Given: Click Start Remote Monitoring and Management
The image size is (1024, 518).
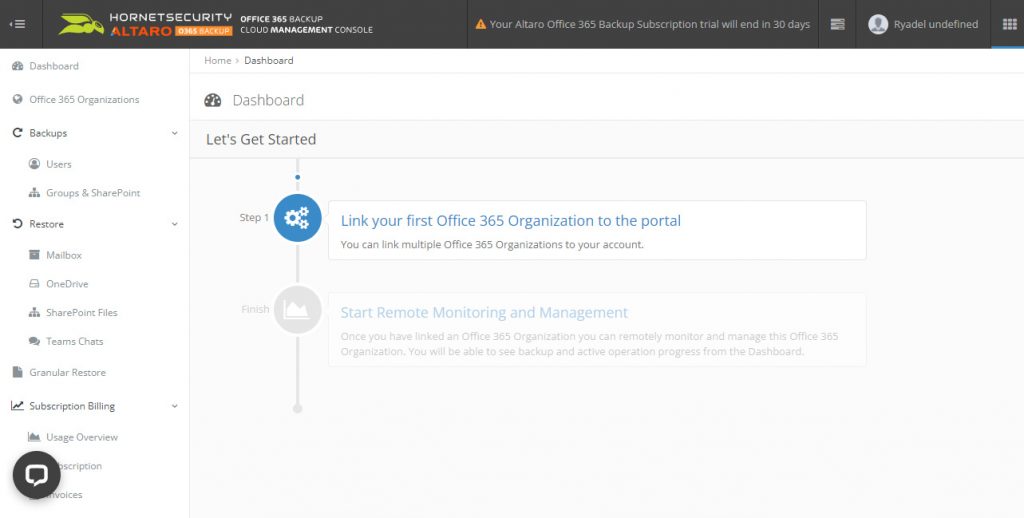Looking at the screenshot, I should (x=484, y=312).
